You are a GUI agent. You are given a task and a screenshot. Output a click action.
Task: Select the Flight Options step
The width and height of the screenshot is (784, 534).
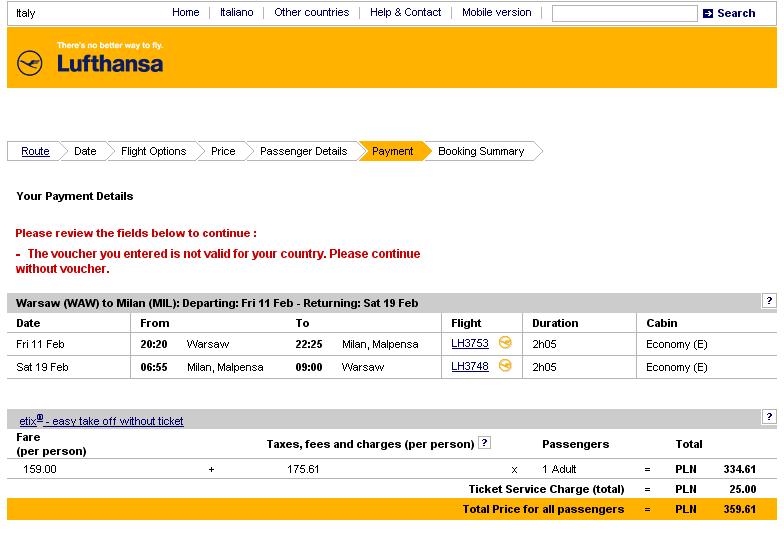click(x=154, y=151)
